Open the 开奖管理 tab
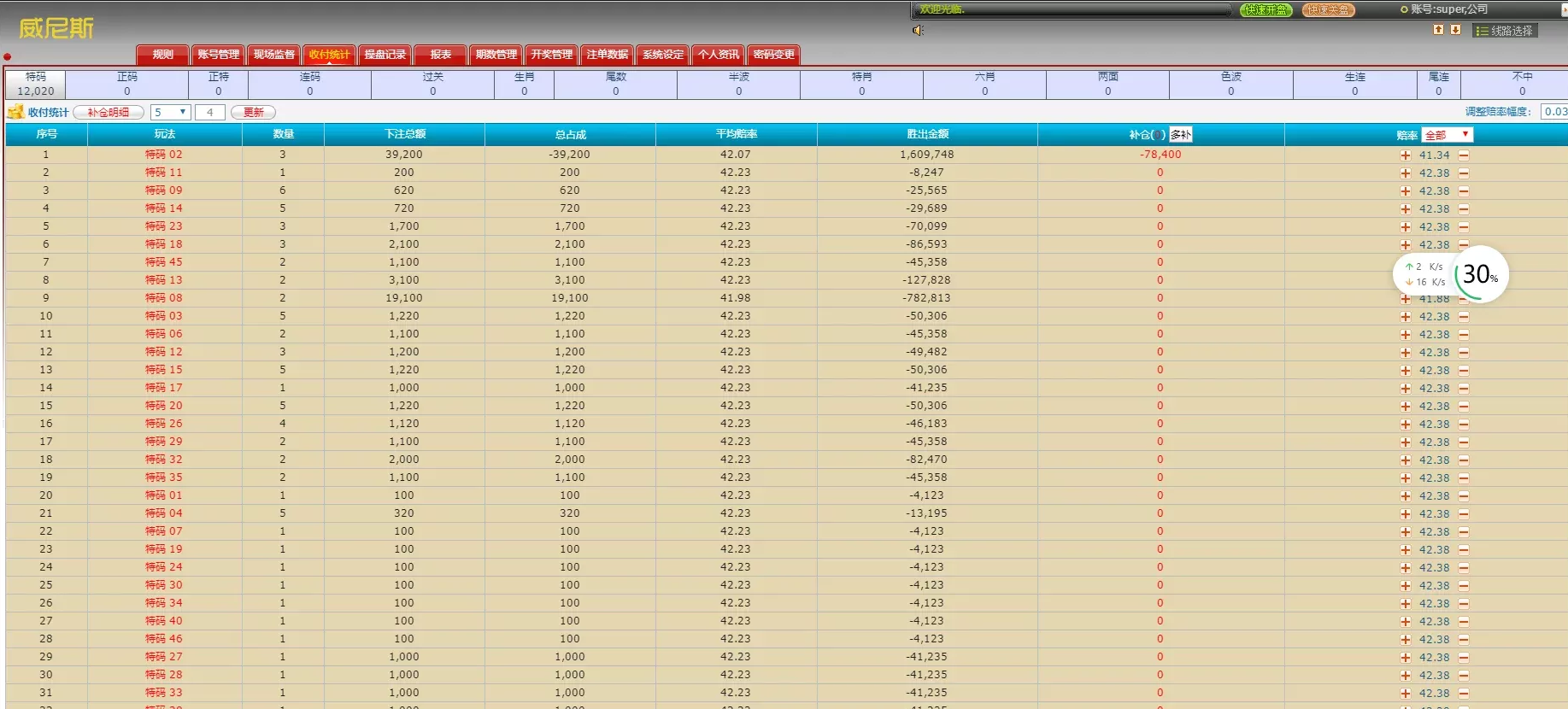The height and width of the screenshot is (709, 1568). (x=551, y=55)
